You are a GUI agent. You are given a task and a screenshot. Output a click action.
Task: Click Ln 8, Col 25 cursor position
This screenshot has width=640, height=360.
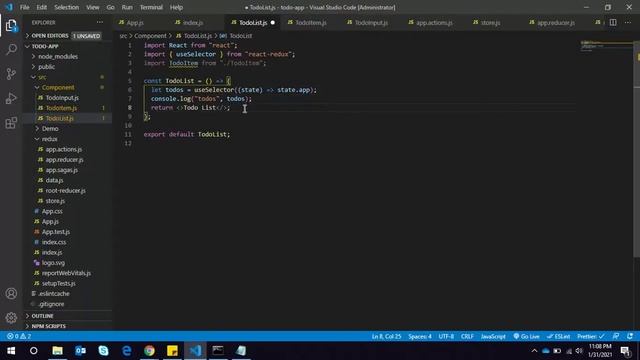click(x=386, y=336)
